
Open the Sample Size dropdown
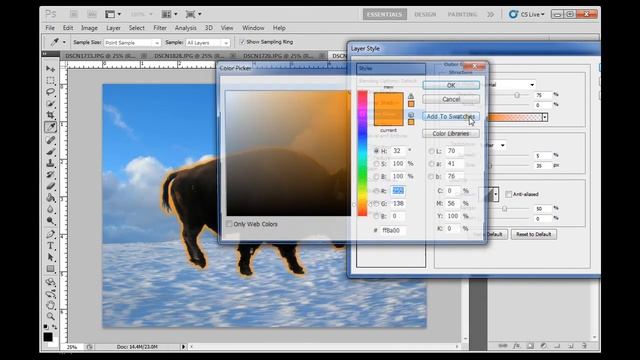point(132,42)
